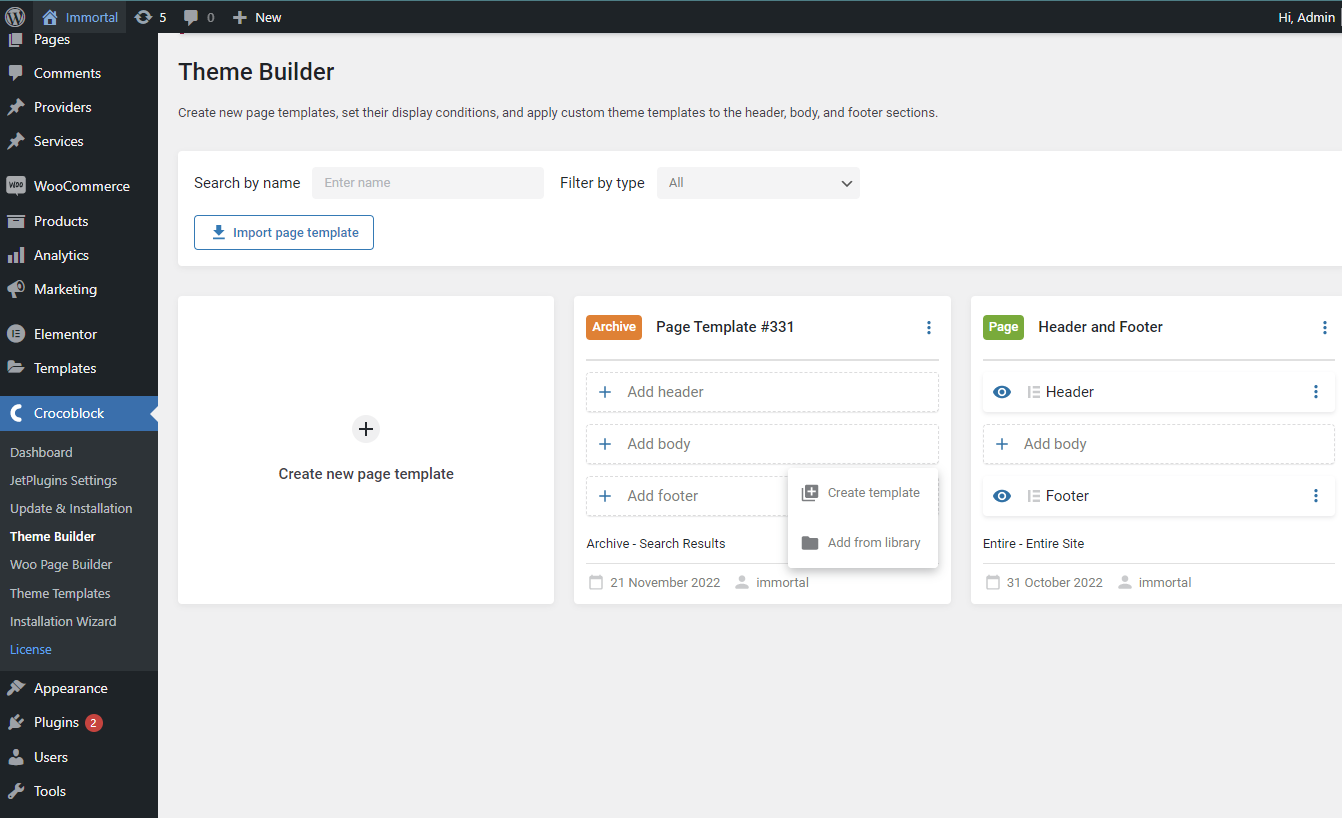Open the Header and Footer card options
Screen dimensions: 1342x818
click(x=1325, y=328)
